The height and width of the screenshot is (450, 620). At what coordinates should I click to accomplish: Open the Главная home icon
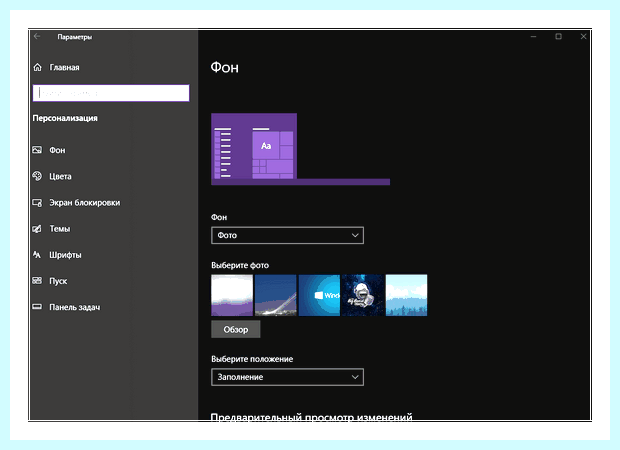38,67
